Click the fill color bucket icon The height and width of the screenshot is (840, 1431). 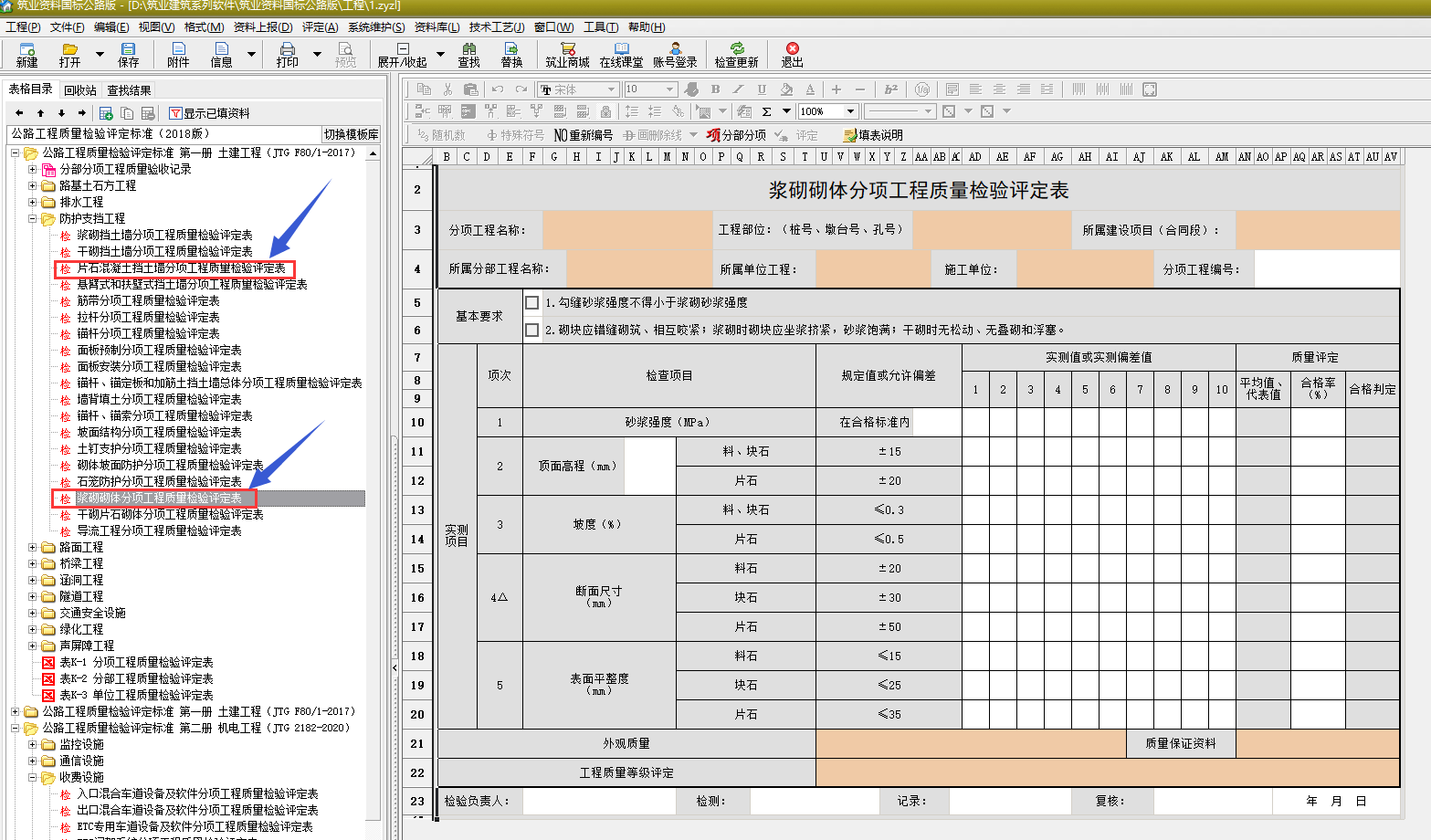pyautogui.click(x=786, y=89)
